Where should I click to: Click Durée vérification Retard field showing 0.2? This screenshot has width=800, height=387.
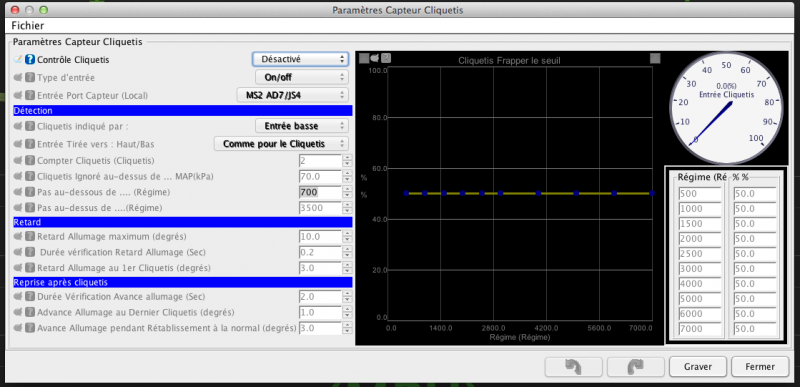pyautogui.click(x=320, y=252)
